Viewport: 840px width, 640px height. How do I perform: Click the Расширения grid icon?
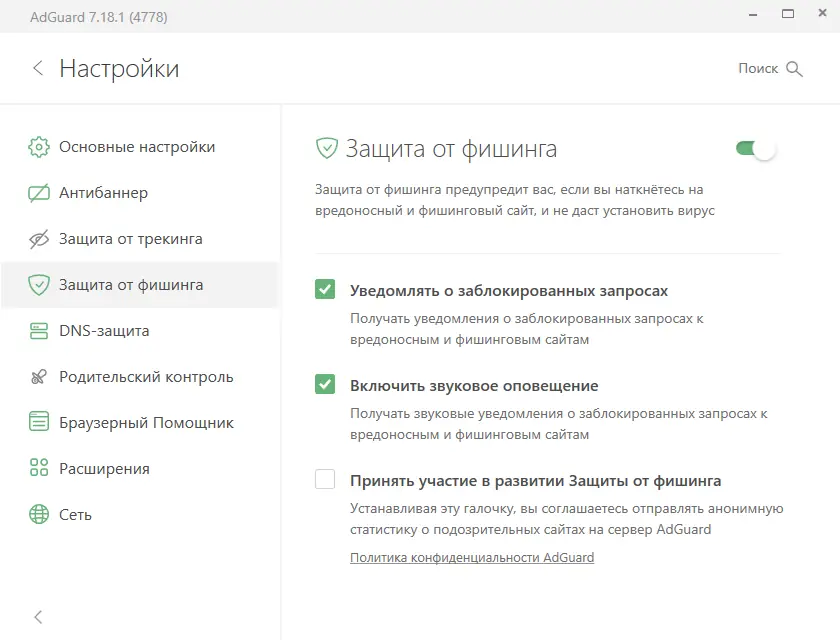click(39, 469)
